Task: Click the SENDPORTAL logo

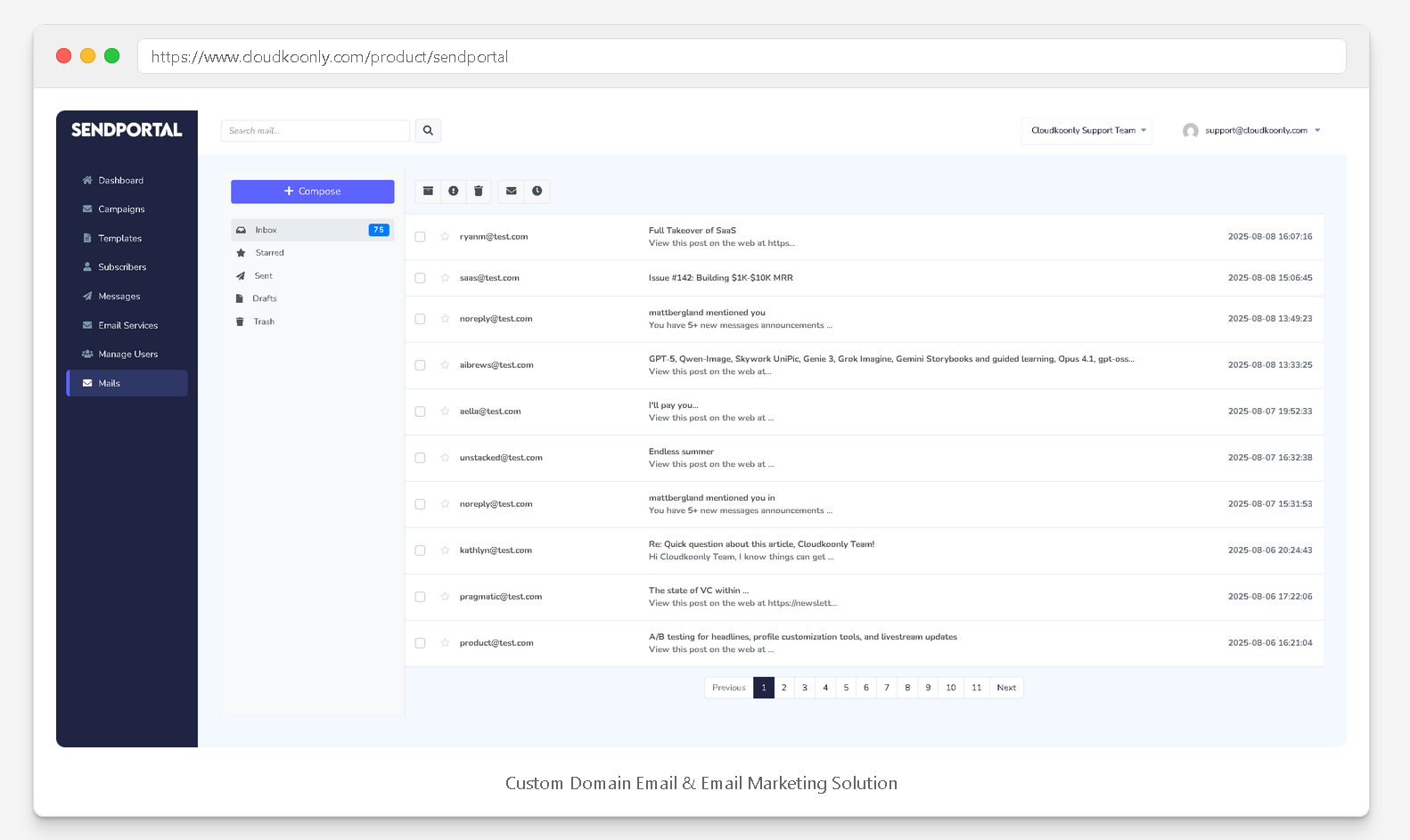Action: (x=127, y=130)
